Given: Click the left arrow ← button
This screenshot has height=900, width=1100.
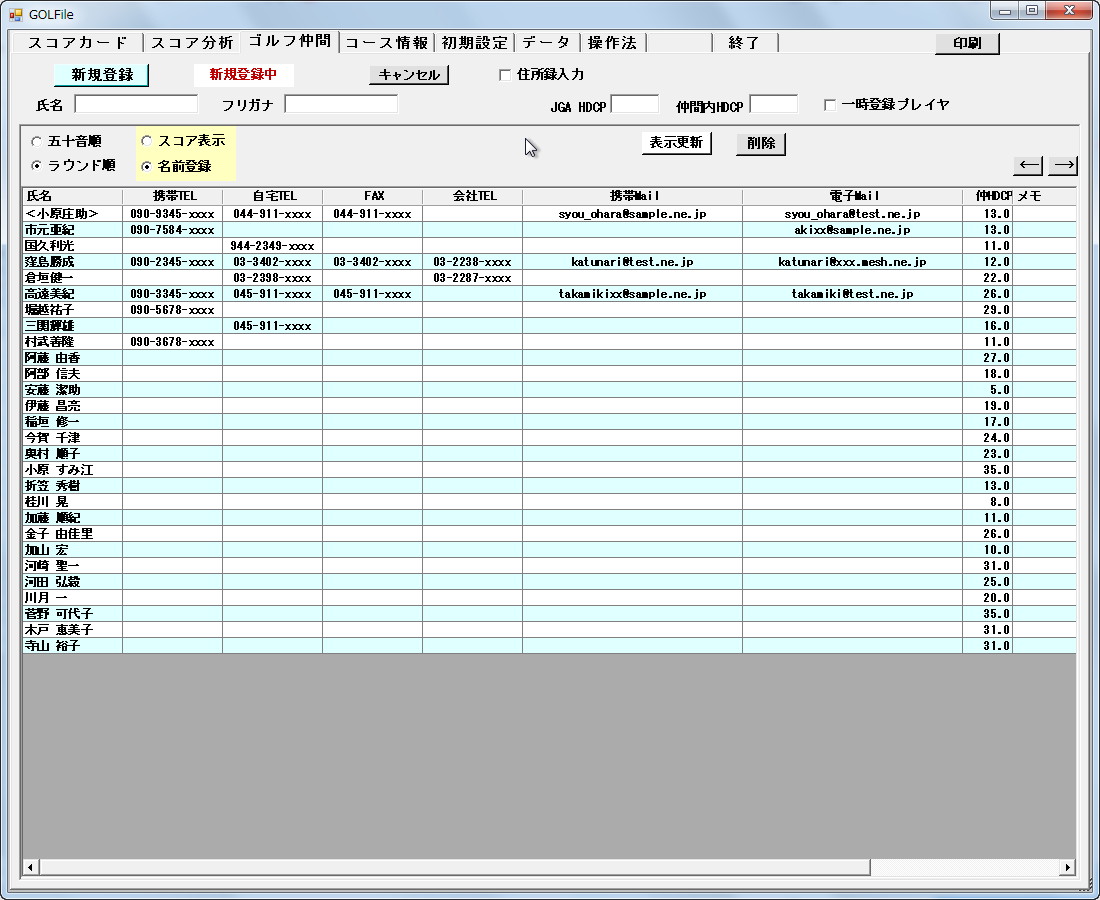Looking at the screenshot, I should 1028,165.
